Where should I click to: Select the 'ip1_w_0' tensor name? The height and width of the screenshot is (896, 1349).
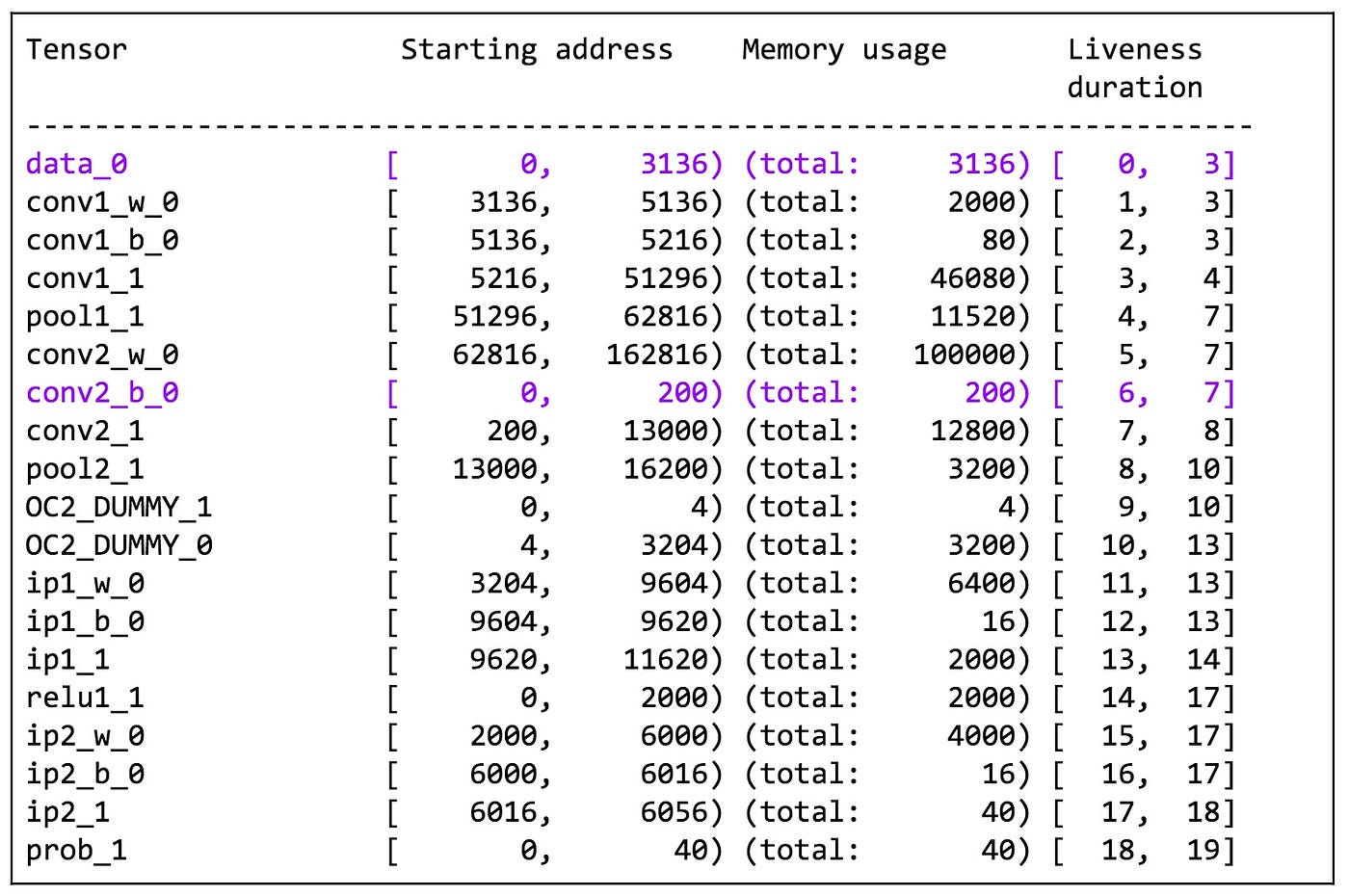click(x=85, y=584)
